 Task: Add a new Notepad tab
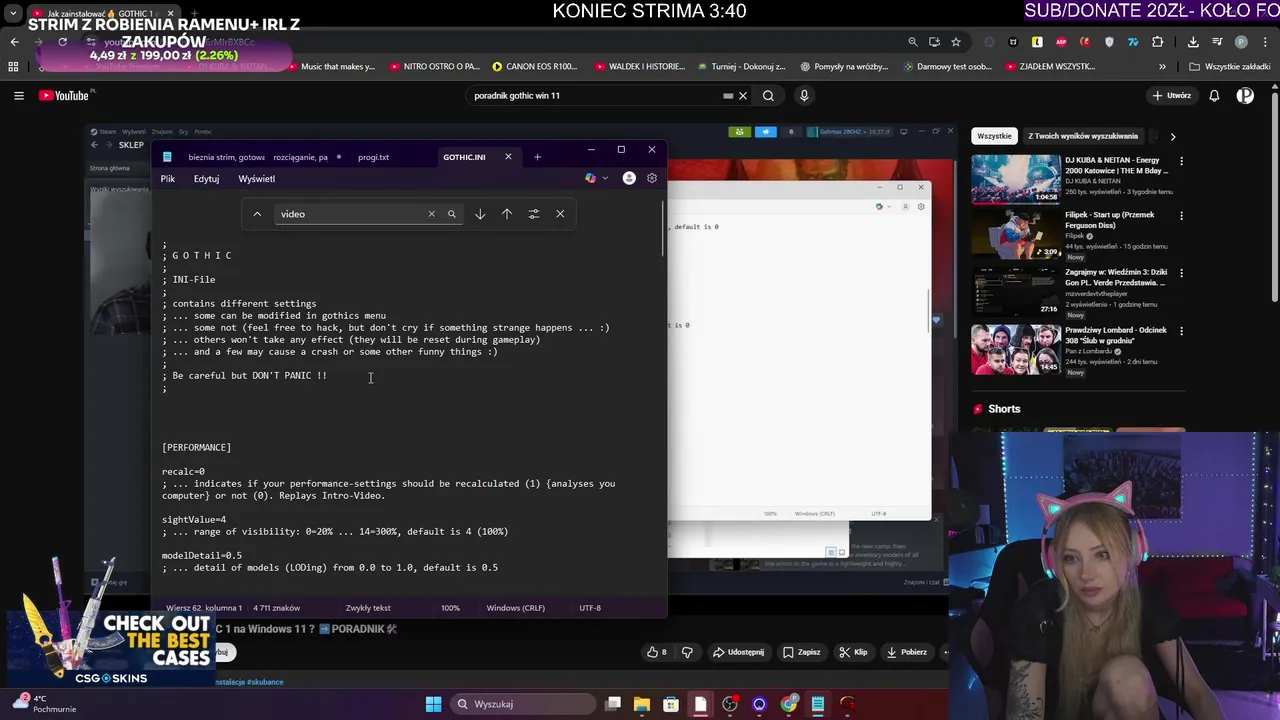tap(537, 157)
